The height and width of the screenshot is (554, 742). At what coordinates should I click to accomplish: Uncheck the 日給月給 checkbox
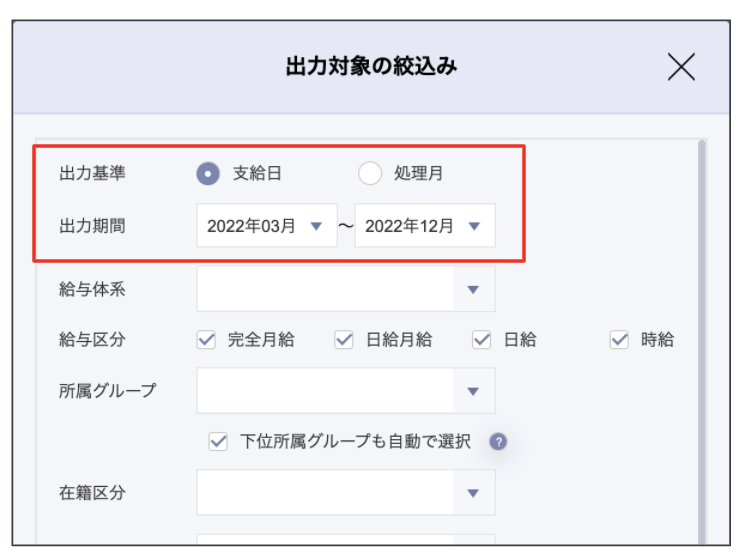pos(345,340)
